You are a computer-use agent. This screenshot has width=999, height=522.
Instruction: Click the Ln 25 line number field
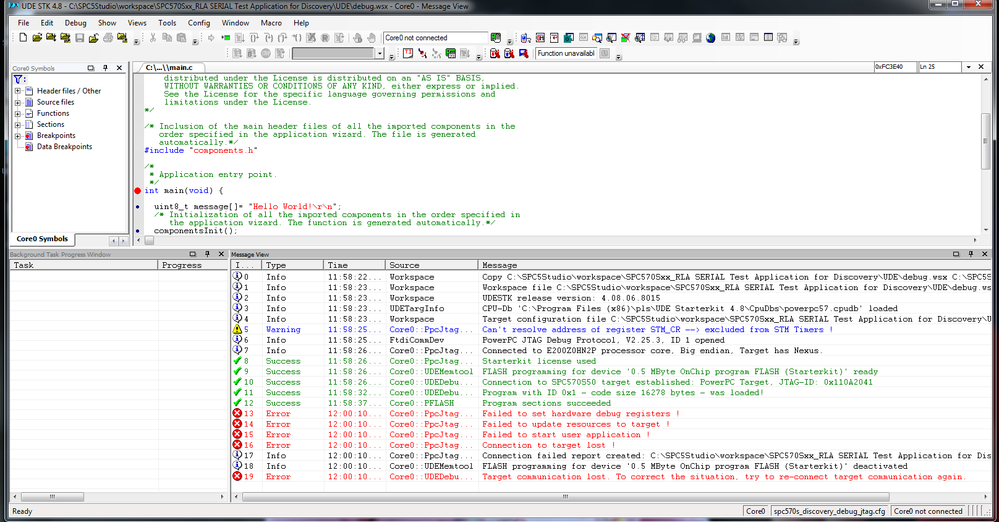939,67
